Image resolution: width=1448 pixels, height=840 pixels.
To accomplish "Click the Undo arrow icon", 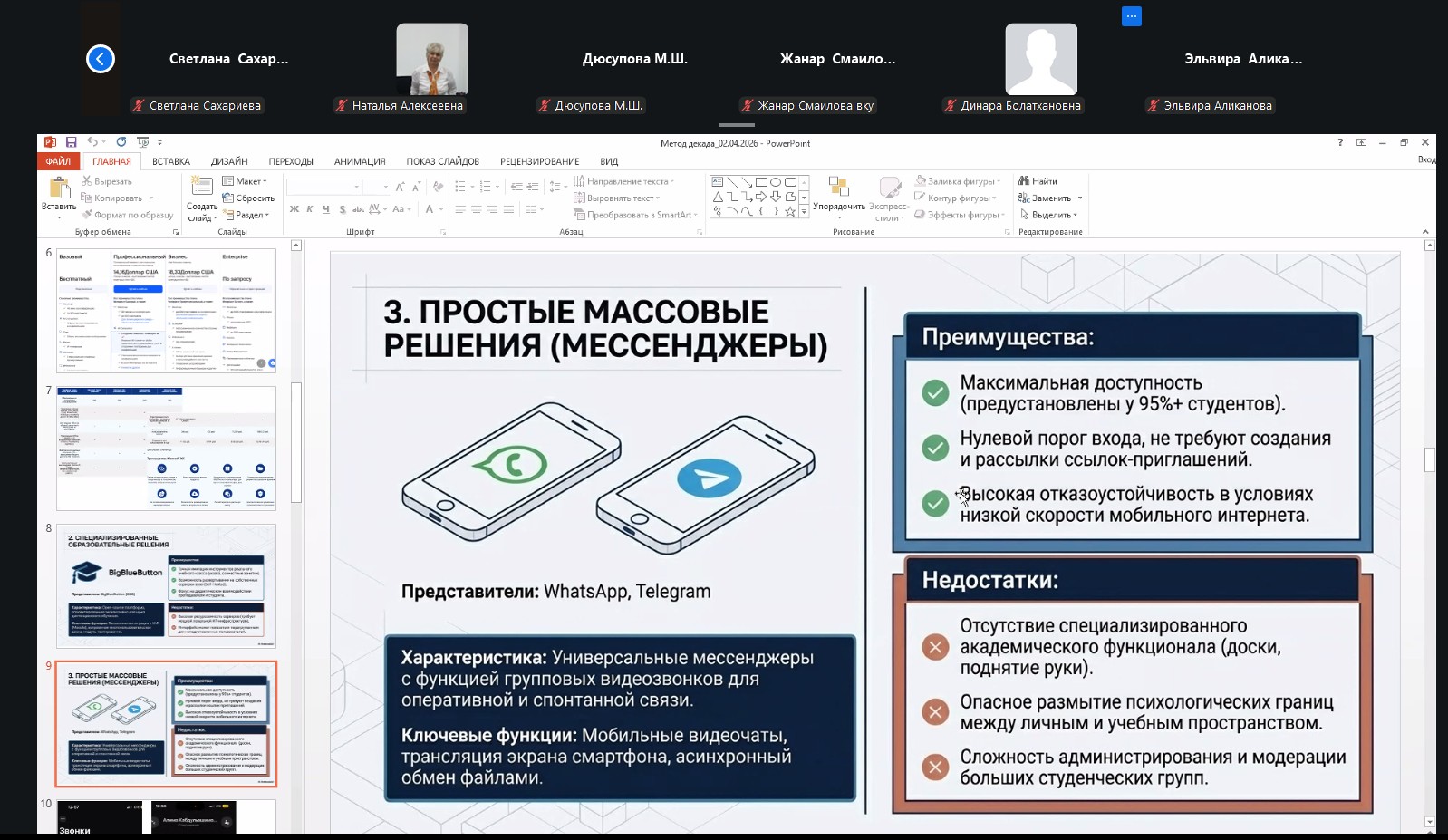I will 92,142.
